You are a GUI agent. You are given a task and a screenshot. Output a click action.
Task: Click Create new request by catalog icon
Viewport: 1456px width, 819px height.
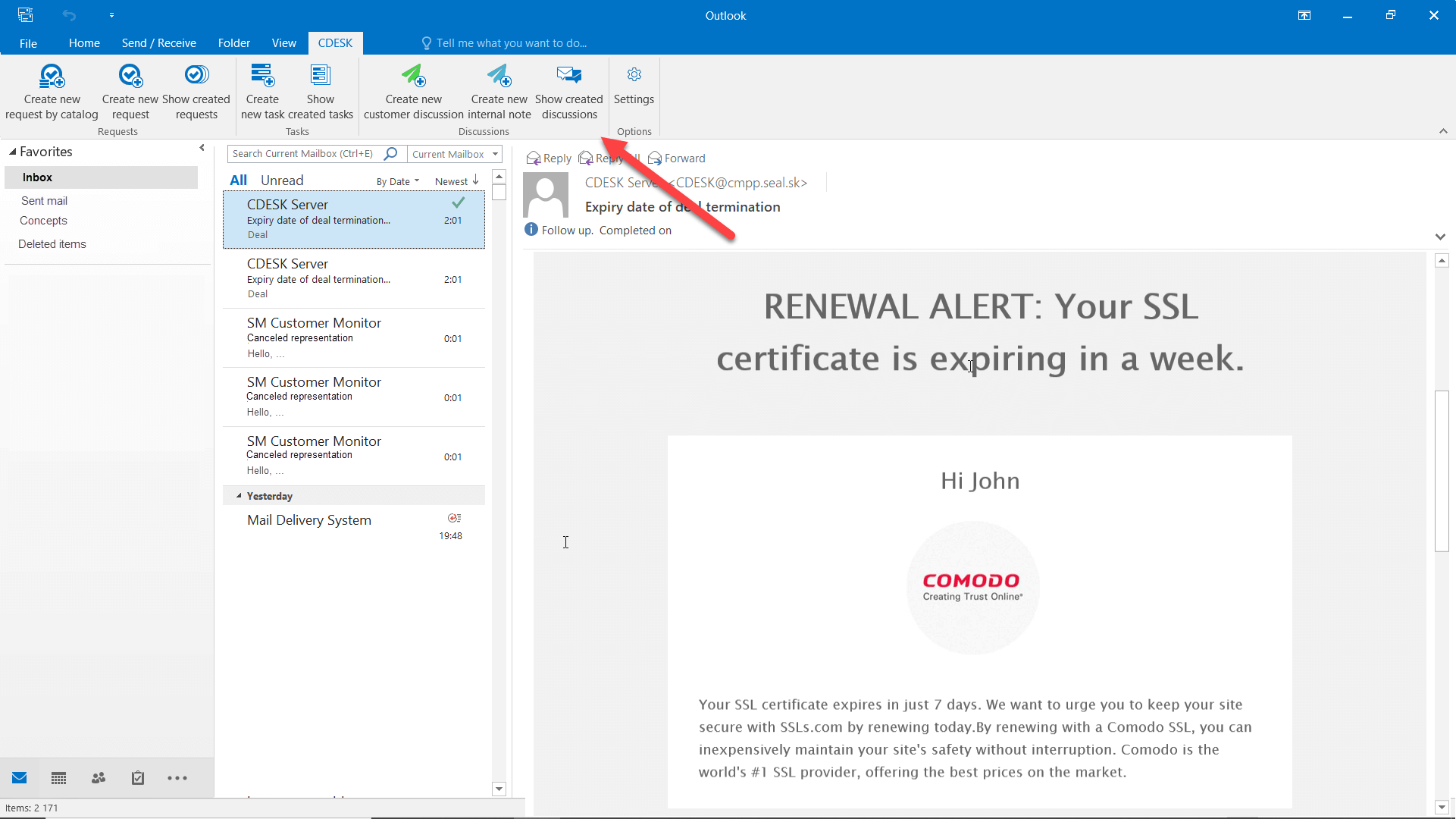coord(52,75)
